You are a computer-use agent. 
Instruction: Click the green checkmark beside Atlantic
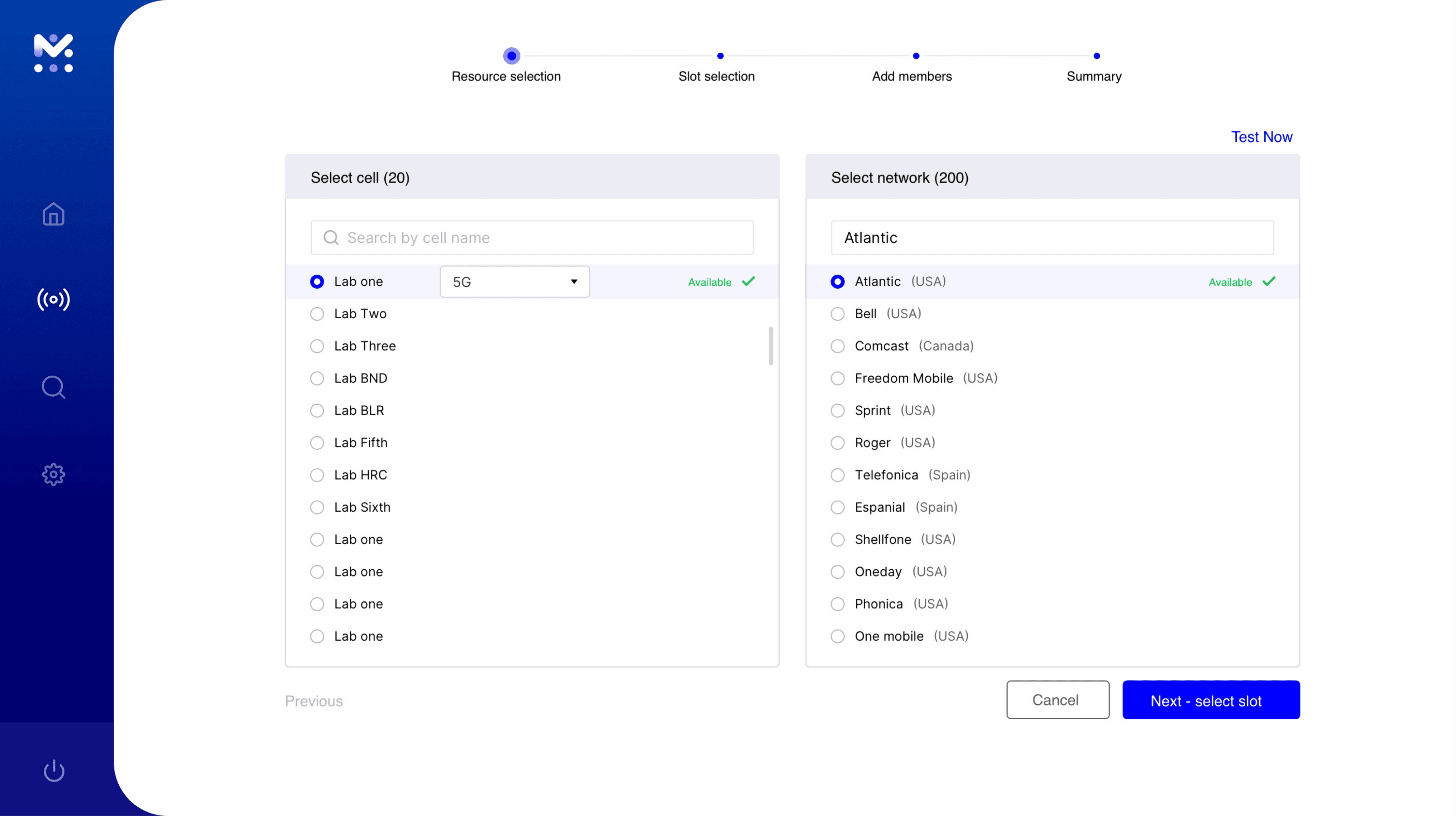(1268, 281)
